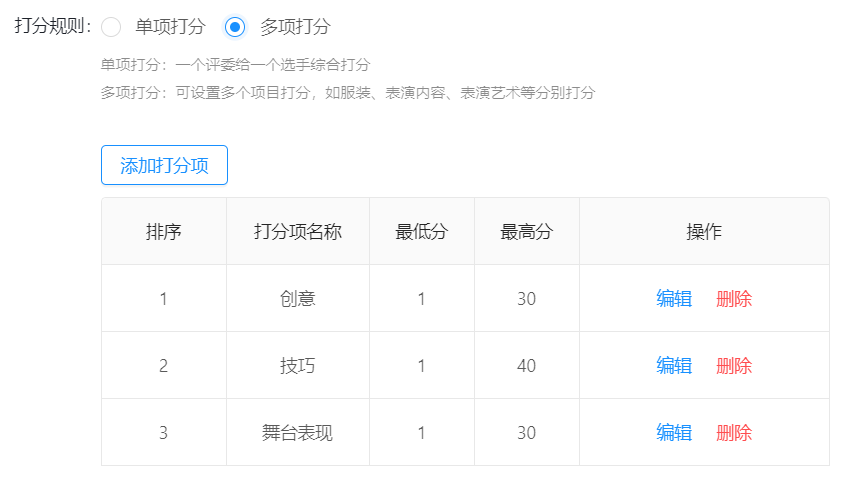The width and height of the screenshot is (847, 481).
Task: Select the 多项打分 radio button
Action: point(235,26)
